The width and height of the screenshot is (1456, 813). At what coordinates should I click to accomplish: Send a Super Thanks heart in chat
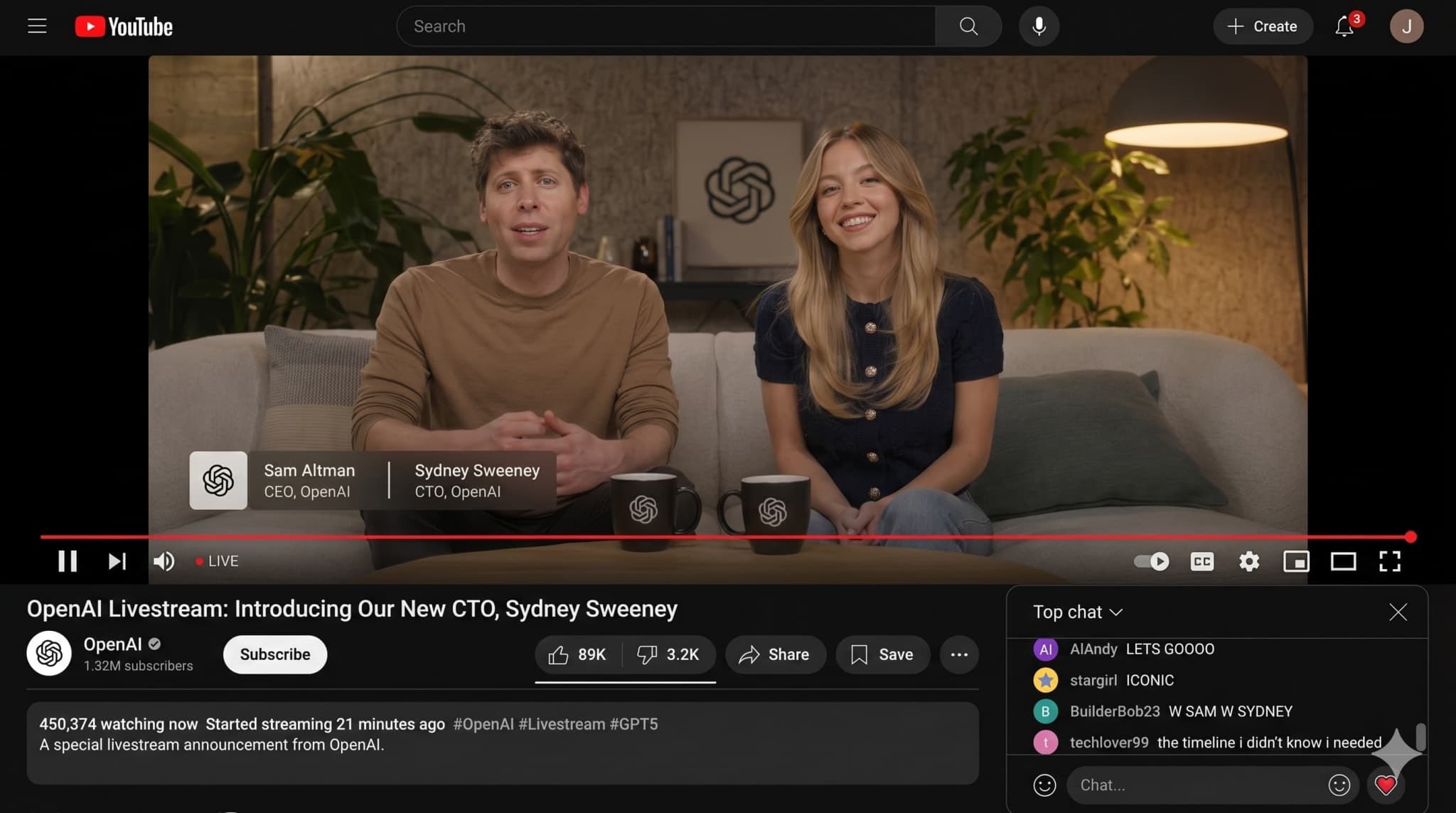(1385, 785)
